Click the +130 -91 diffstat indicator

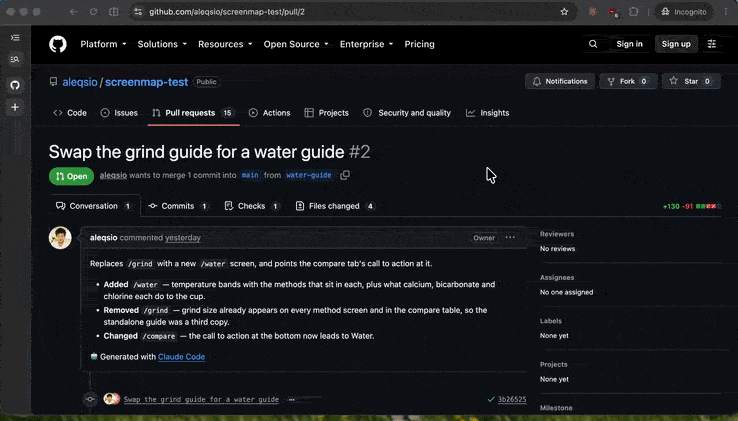pyautogui.click(x=690, y=206)
